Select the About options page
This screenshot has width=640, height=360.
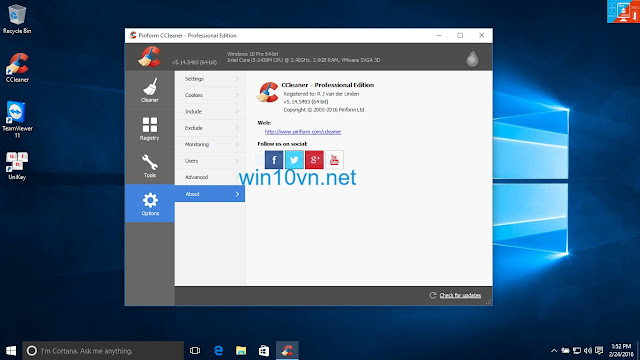coord(210,194)
